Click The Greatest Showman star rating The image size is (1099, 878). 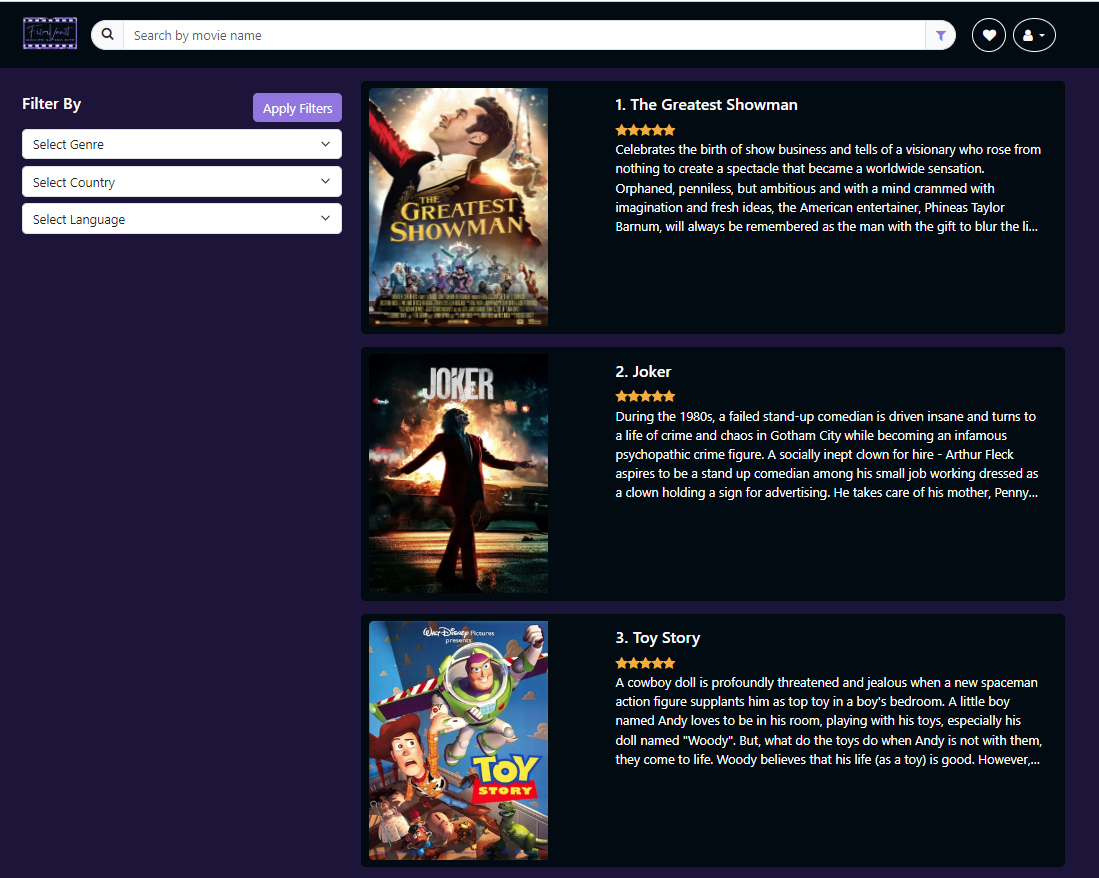(645, 130)
